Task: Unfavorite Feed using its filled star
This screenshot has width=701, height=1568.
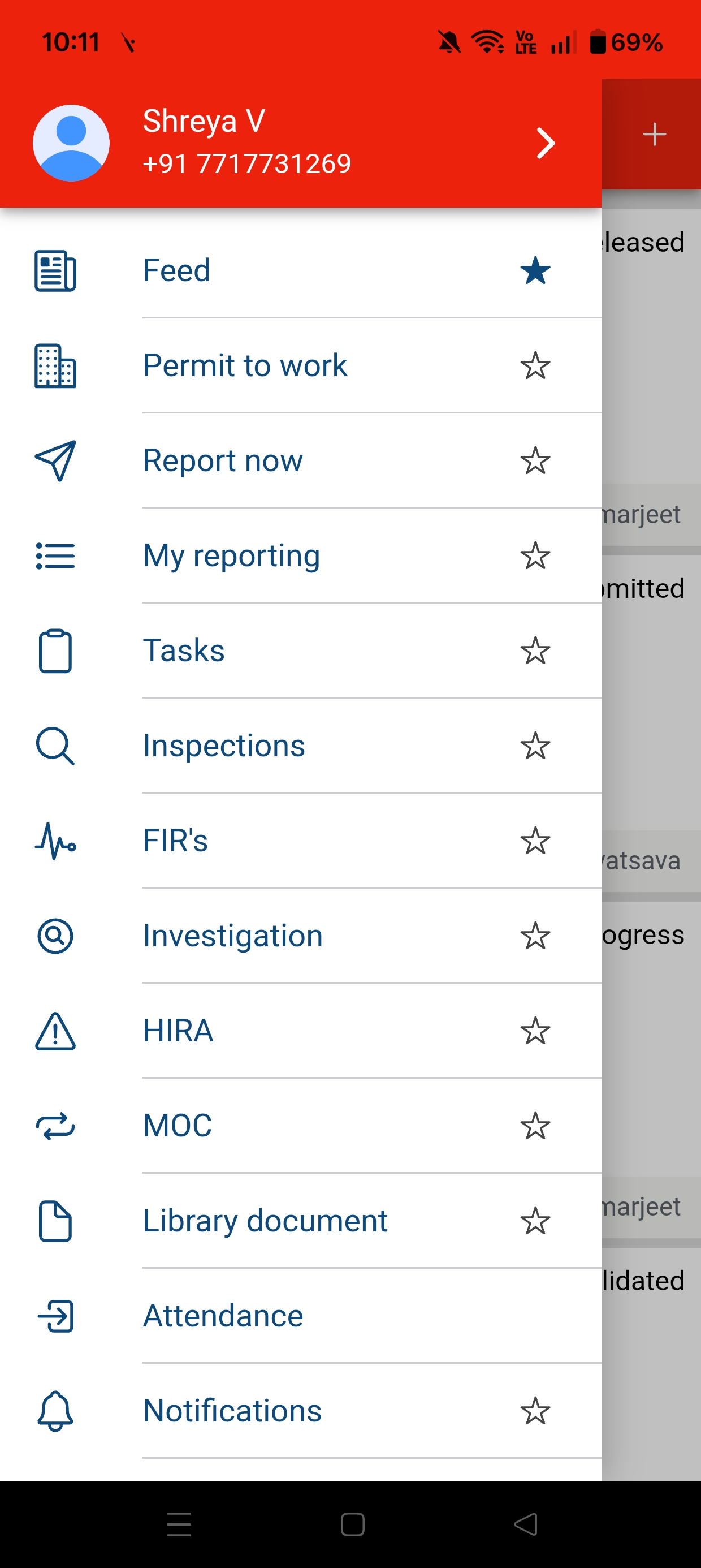Action: pos(535,271)
